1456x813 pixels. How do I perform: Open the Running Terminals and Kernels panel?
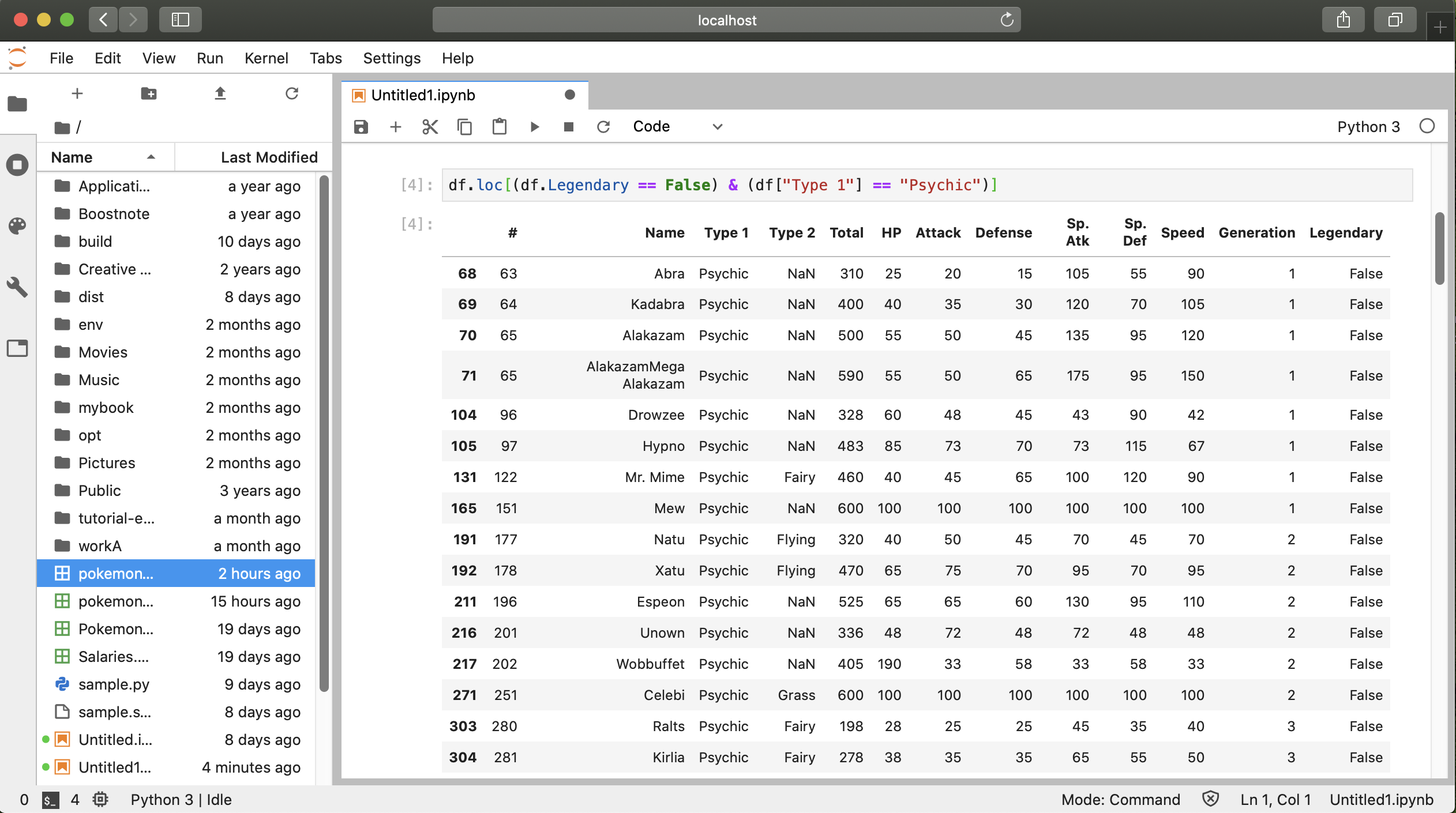point(17,165)
